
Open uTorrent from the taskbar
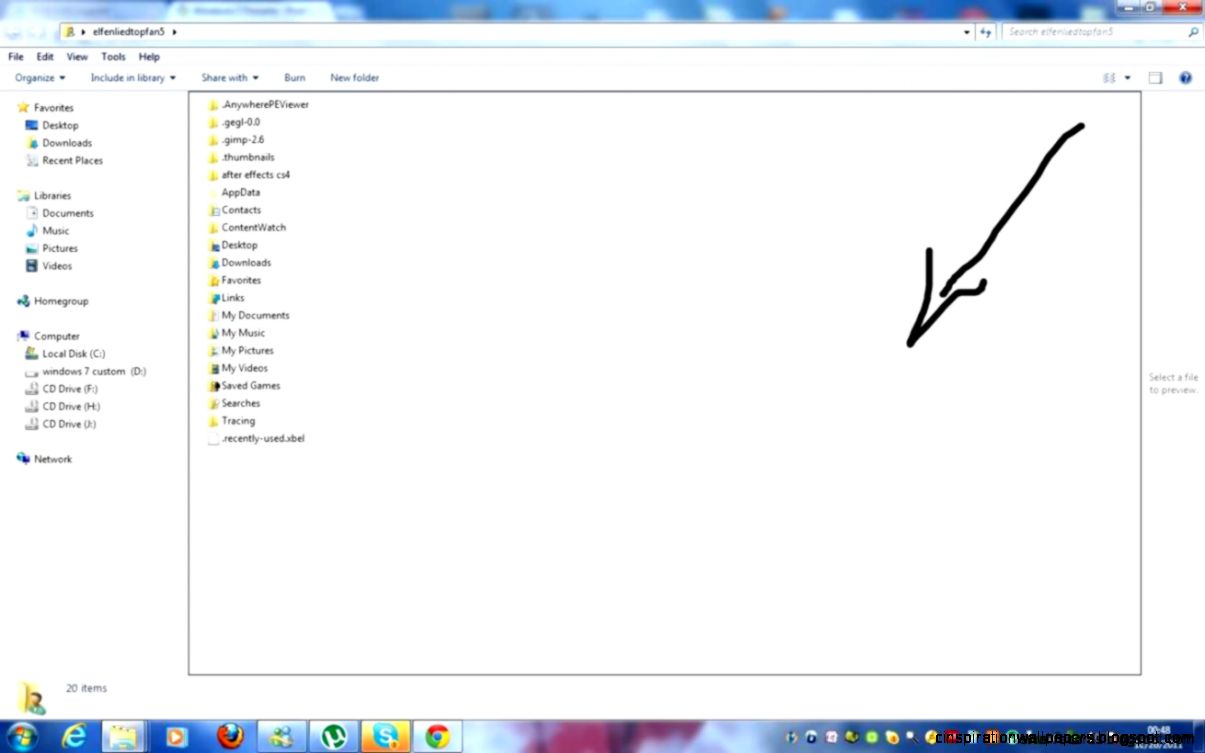click(x=334, y=735)
